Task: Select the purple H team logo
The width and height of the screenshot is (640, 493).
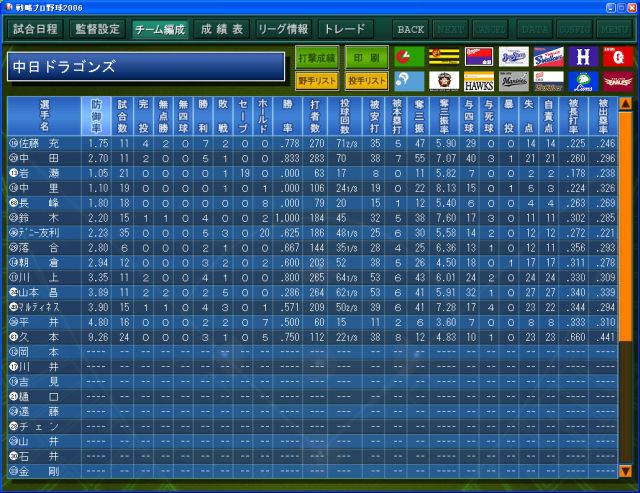Action: pyautogui.click(x=583, y=57)
